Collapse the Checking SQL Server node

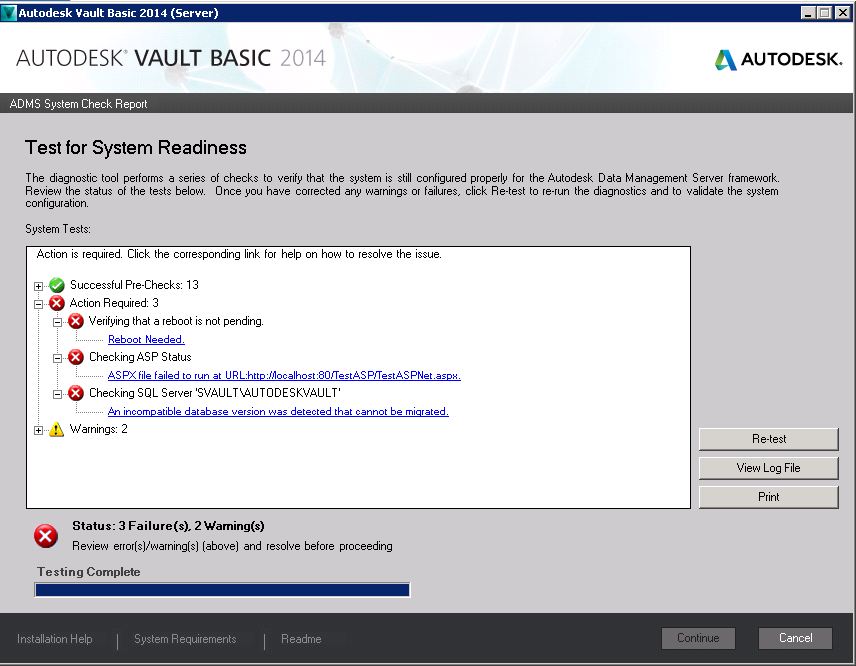pyautogui.click(x=57, y=394)
